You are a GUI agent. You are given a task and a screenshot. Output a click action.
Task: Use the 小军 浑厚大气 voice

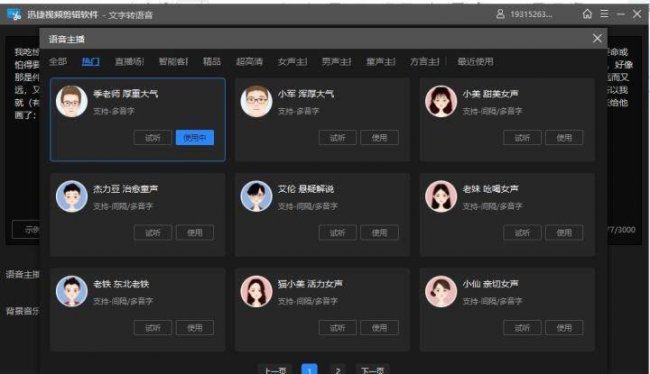click(379, 138)
